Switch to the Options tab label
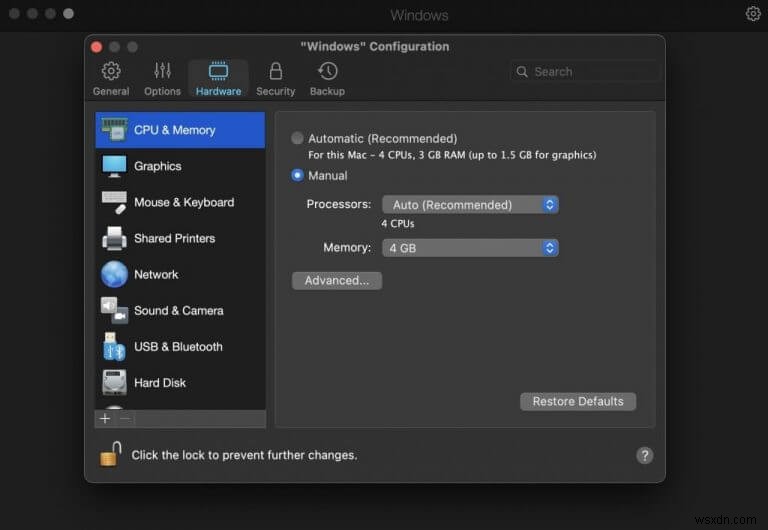The height and width of the screenshot is (530, 768). coord(162,91)
